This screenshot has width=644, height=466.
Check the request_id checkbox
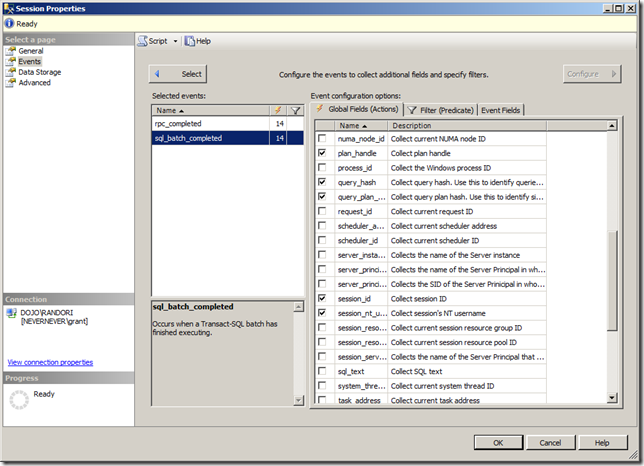coord(322,211)
